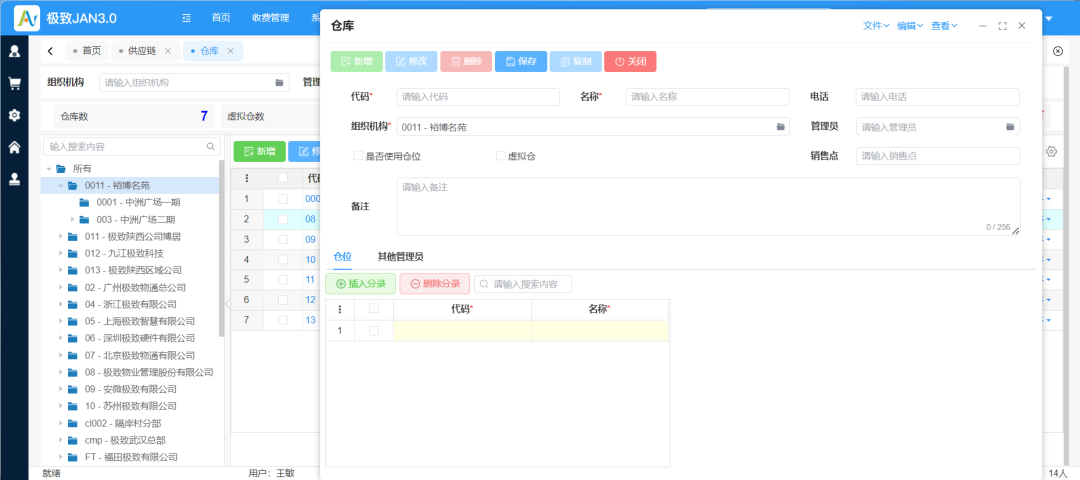Viewport: 1080px width, 480px height.
Task: Click column menu dots in 仓位 grid header
Action: (x=340, y=309)
